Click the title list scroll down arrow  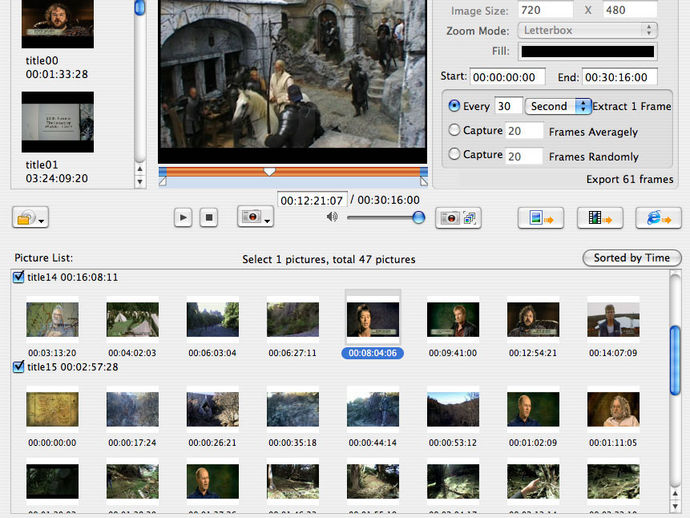pyautogui.click(x=140, y=181)
